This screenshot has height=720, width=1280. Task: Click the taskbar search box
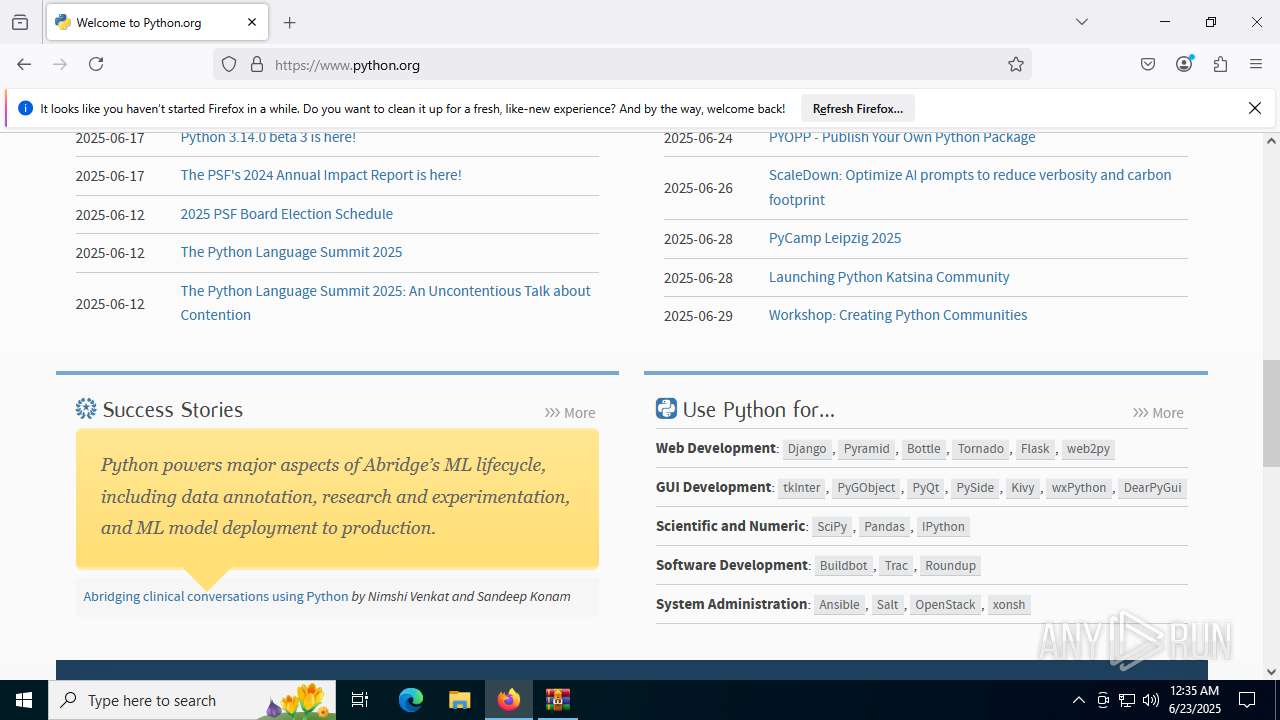pos(192,700)
